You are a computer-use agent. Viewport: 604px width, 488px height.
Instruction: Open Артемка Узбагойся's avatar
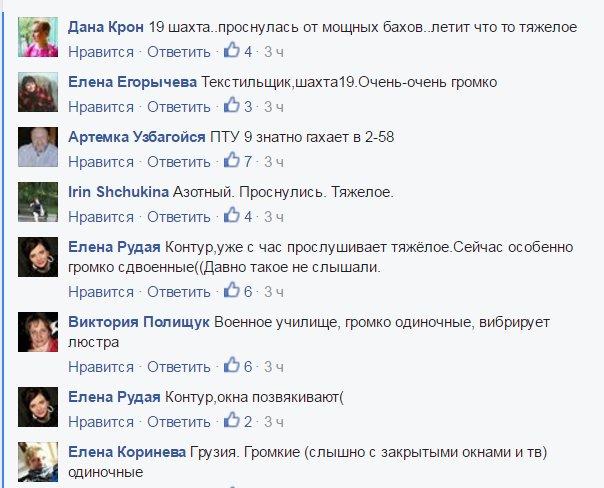tap(38, 147)
